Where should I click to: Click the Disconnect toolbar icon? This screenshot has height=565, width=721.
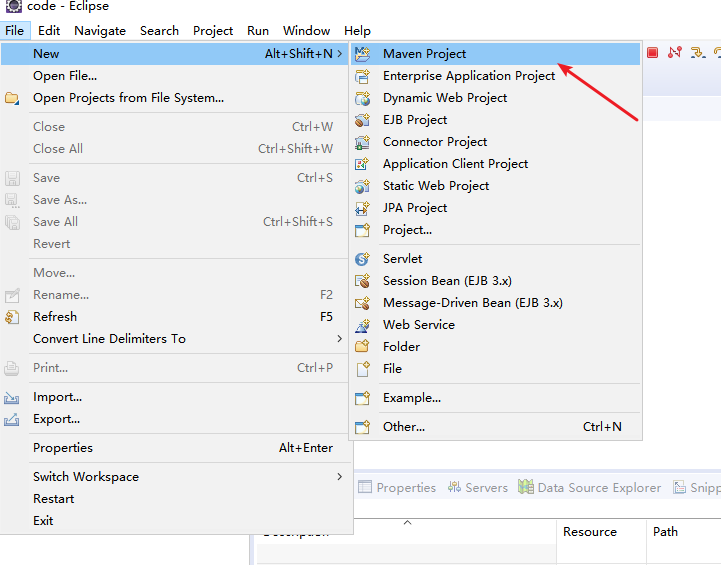[675, 53]
